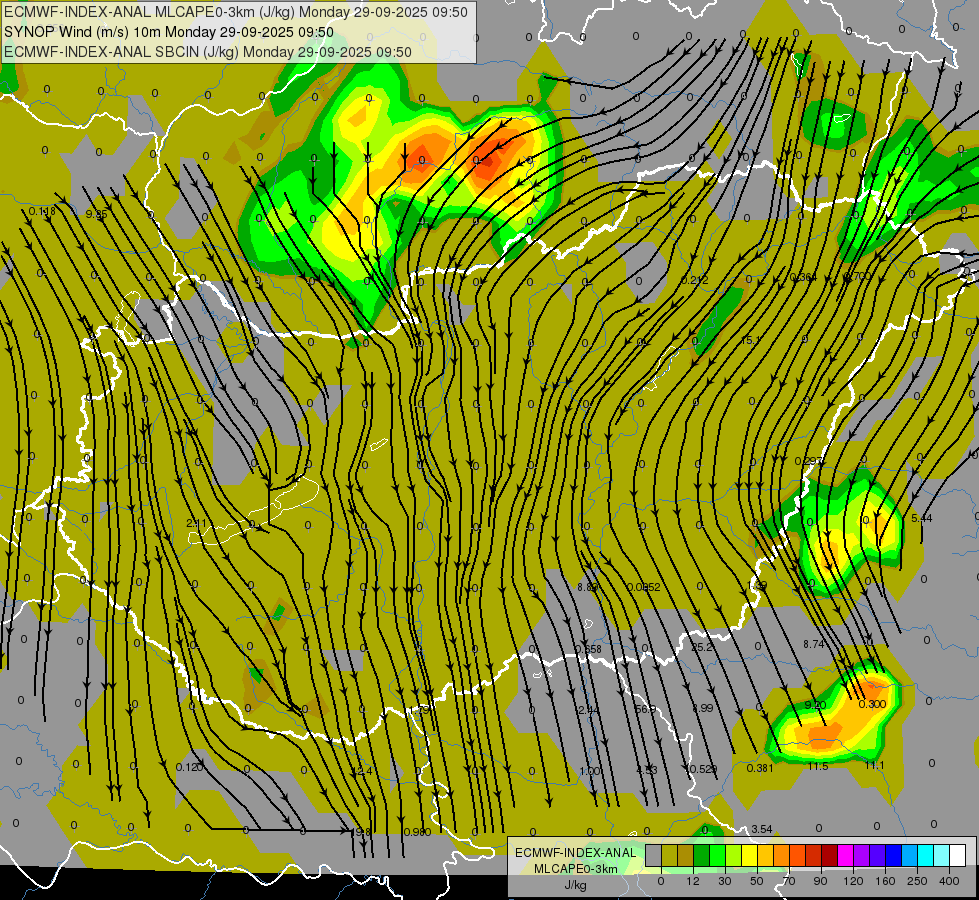Viewport: 979px width, 900px height.
Task: Click the map value 0.700
Action: coord(857,275)
